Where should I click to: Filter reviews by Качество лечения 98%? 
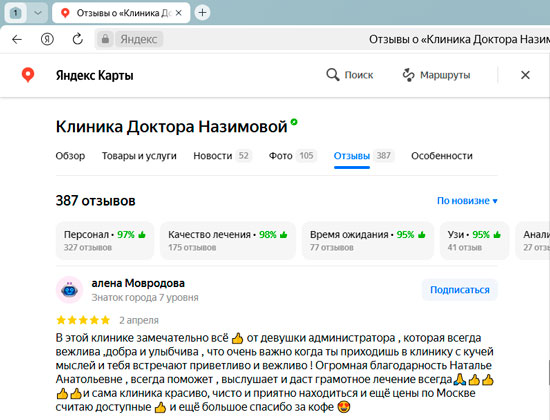click(x=228, y=241)
